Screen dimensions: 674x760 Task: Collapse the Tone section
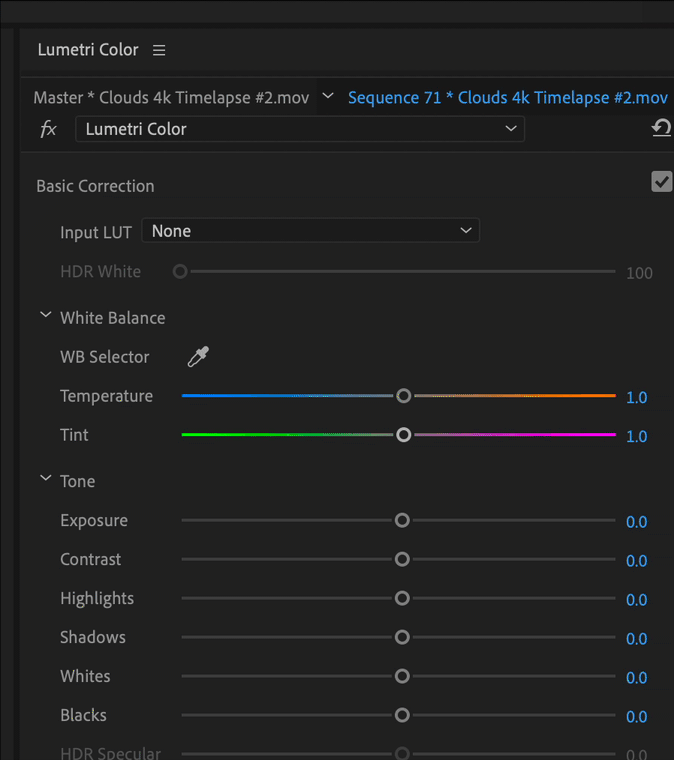pos(45,480)
